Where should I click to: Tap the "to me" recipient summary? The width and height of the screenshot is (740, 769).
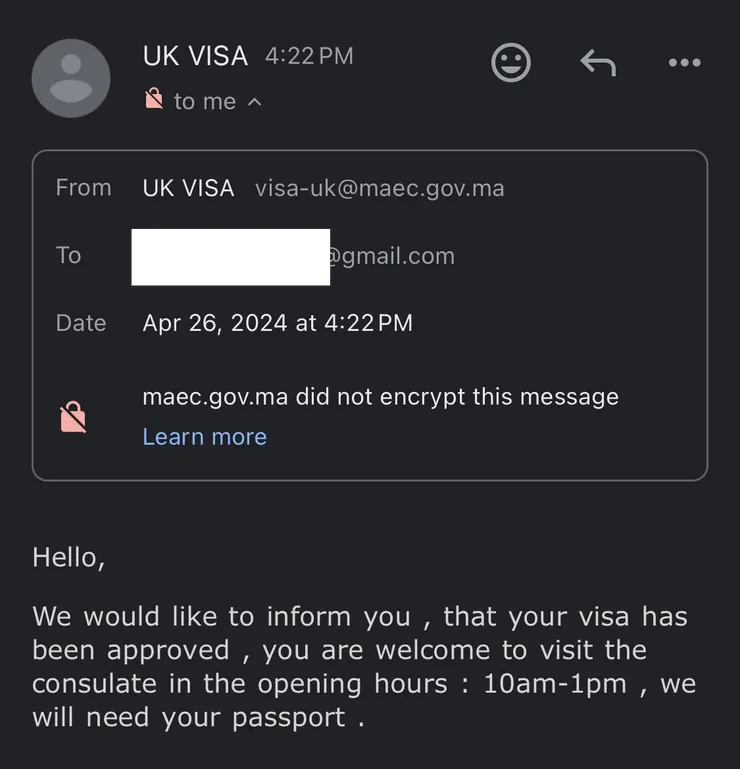click(204, 101)
